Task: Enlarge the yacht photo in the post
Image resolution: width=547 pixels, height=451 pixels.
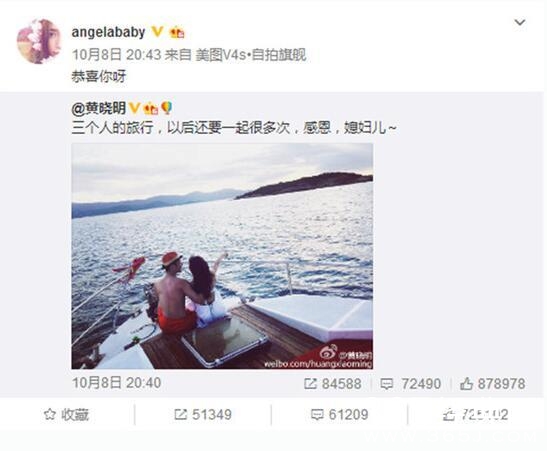Action: point(222,256)
